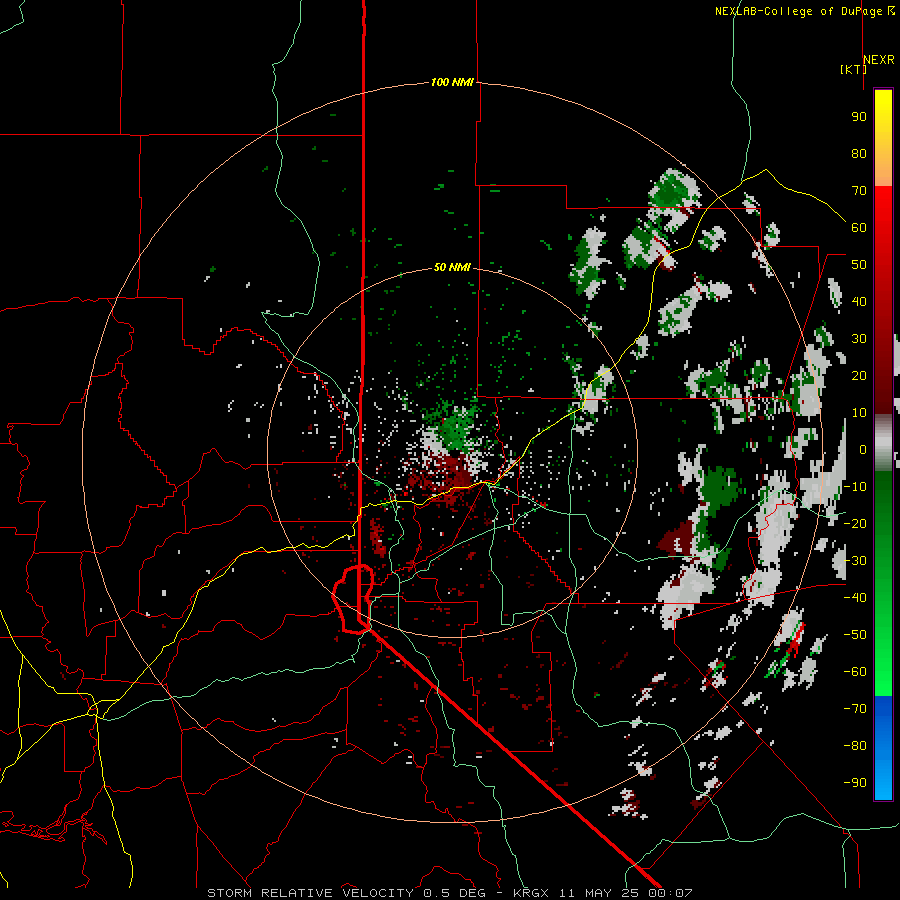Select the -20 value on velocity scale
The image size is (900, 900).
pyautogui.click(x=855, y=524)
